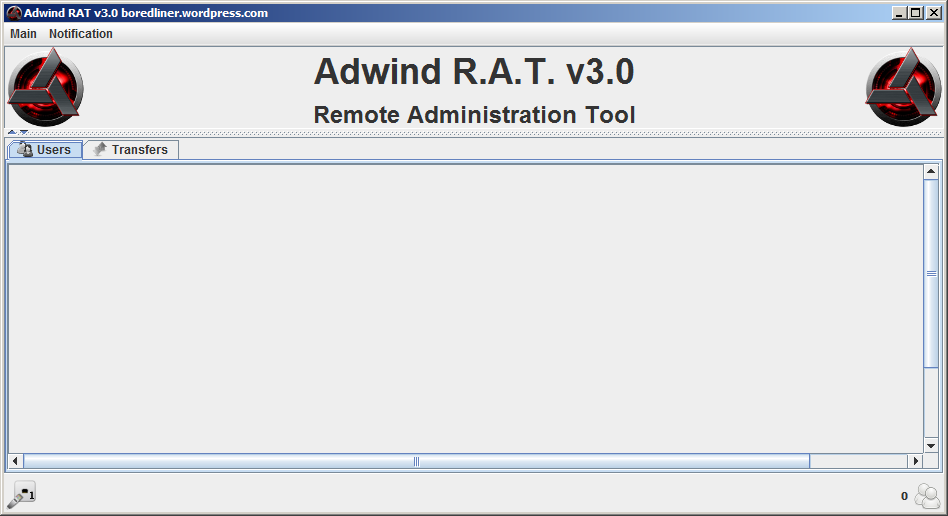948x516 pixels.
Task: Click the plug icon in the bottom-left status bar
Action: pyautogui.click(x=21, y=494)
